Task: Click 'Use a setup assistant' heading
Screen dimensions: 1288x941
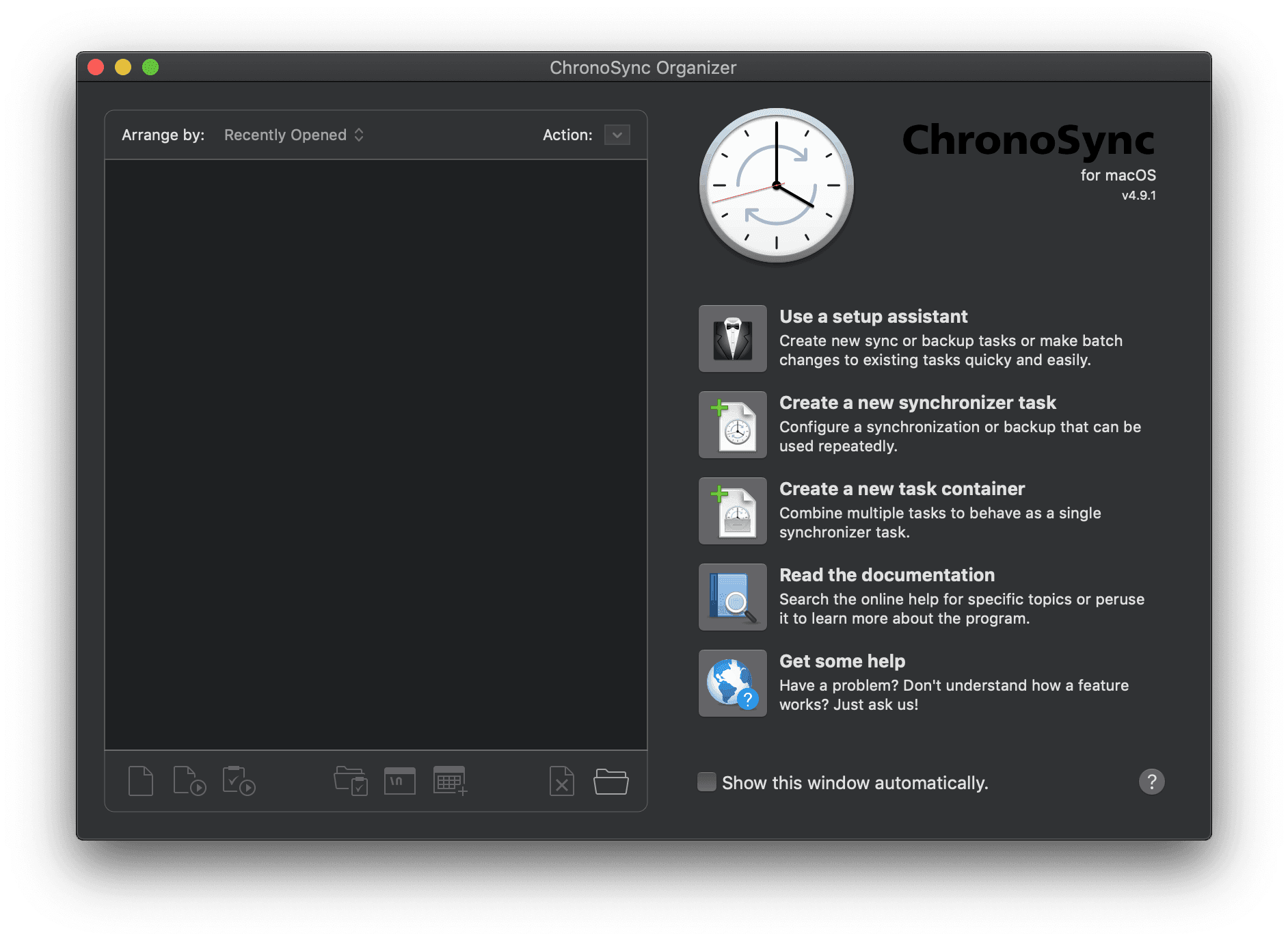Action: (x=874, y=317)
